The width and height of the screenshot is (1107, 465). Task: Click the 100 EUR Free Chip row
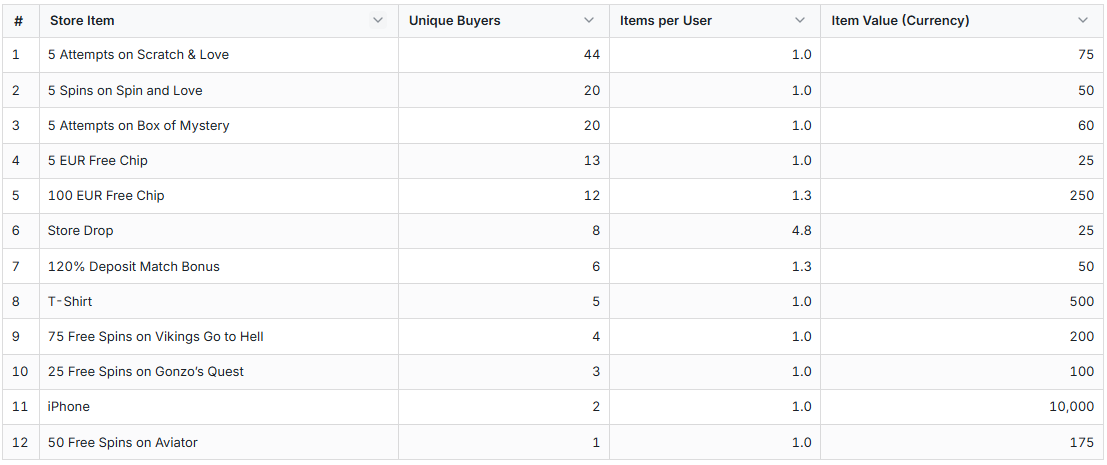(106, 196)
